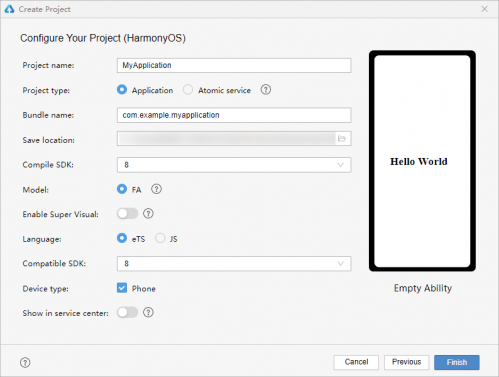
Task: Click the 'Configure Your Project (HarmonyOS)' heading
Action: pos(103,38)
